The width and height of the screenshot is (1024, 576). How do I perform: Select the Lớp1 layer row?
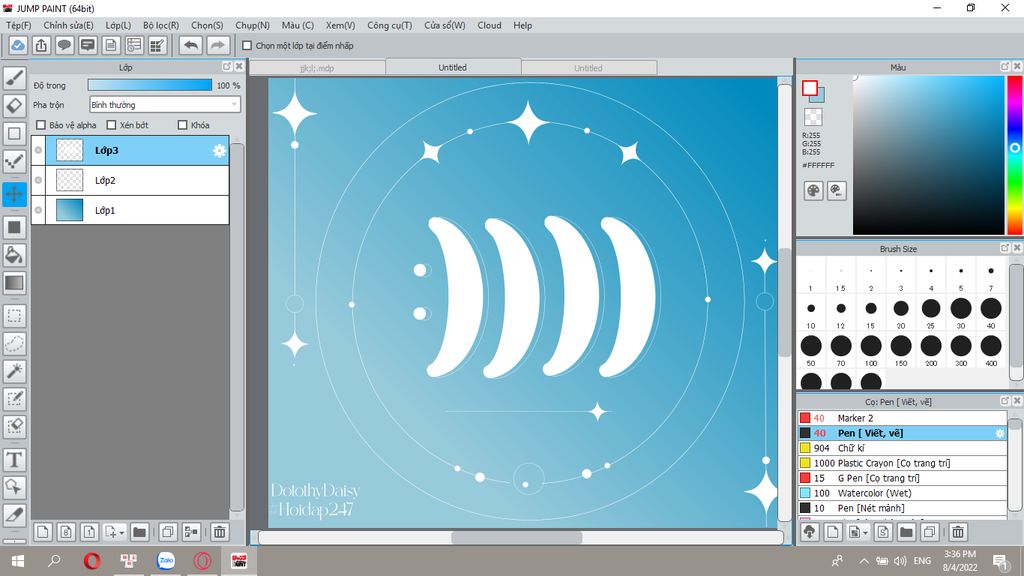pos(131,210)
